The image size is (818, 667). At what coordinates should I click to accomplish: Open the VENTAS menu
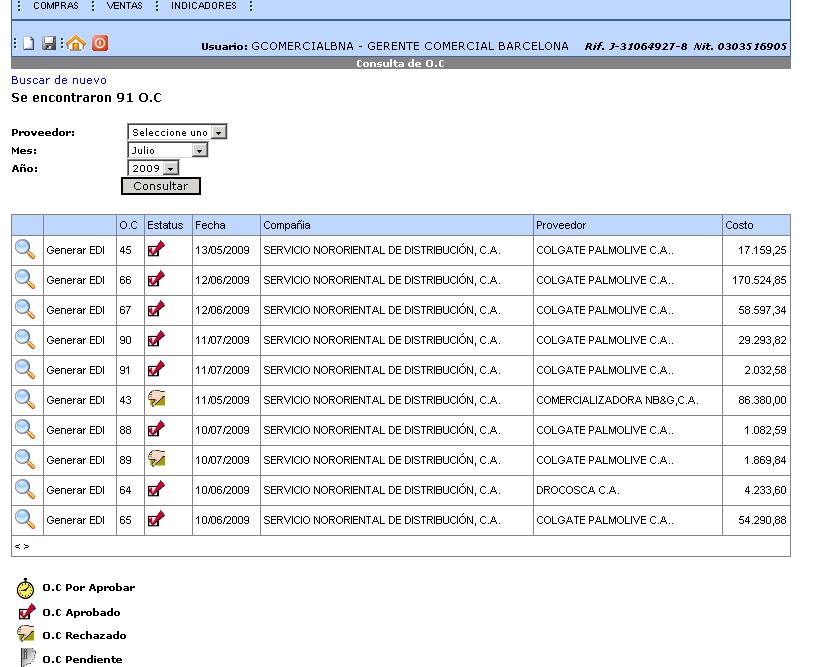[x=125, y=6]
